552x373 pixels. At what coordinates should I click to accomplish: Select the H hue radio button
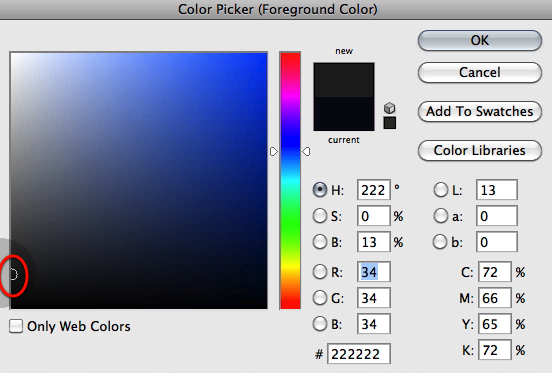[320, 190]
